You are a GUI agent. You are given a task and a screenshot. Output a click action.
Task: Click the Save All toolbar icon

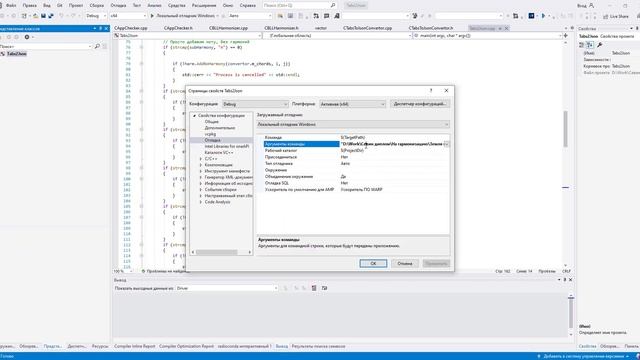[x=51, y=16]
